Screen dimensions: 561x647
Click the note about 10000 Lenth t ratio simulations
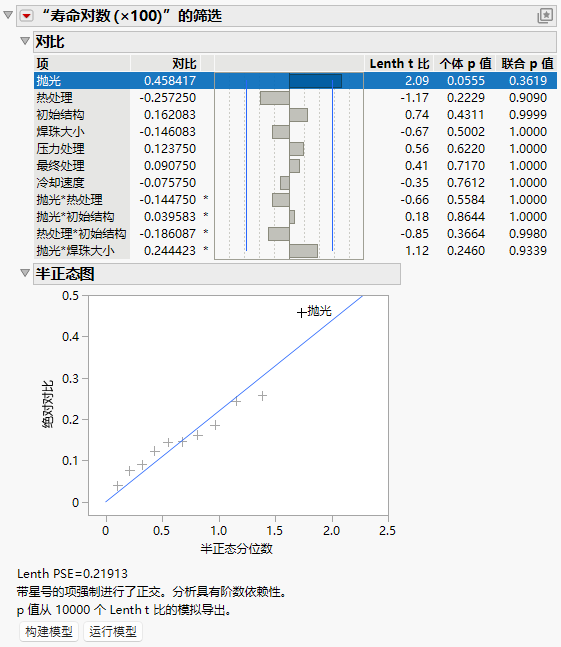click(x=124, y=609)
